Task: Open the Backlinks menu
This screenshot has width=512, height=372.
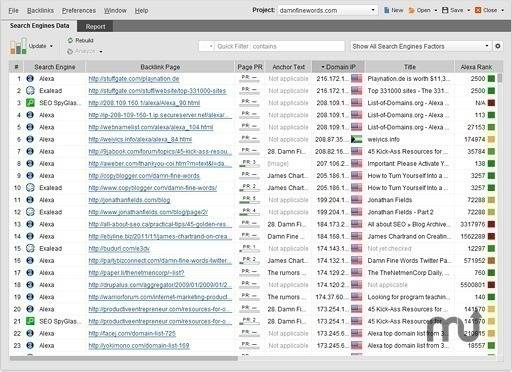Action: pos(40,11)
